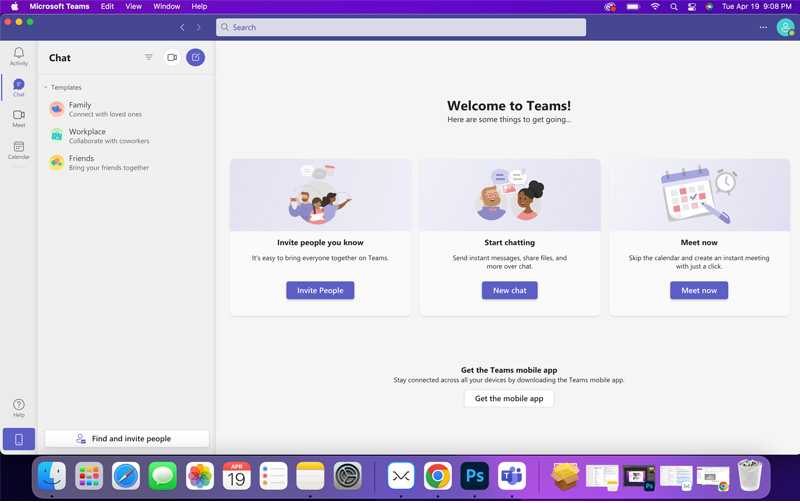Click the Invite people you know illustration

(x=320, y=195)
